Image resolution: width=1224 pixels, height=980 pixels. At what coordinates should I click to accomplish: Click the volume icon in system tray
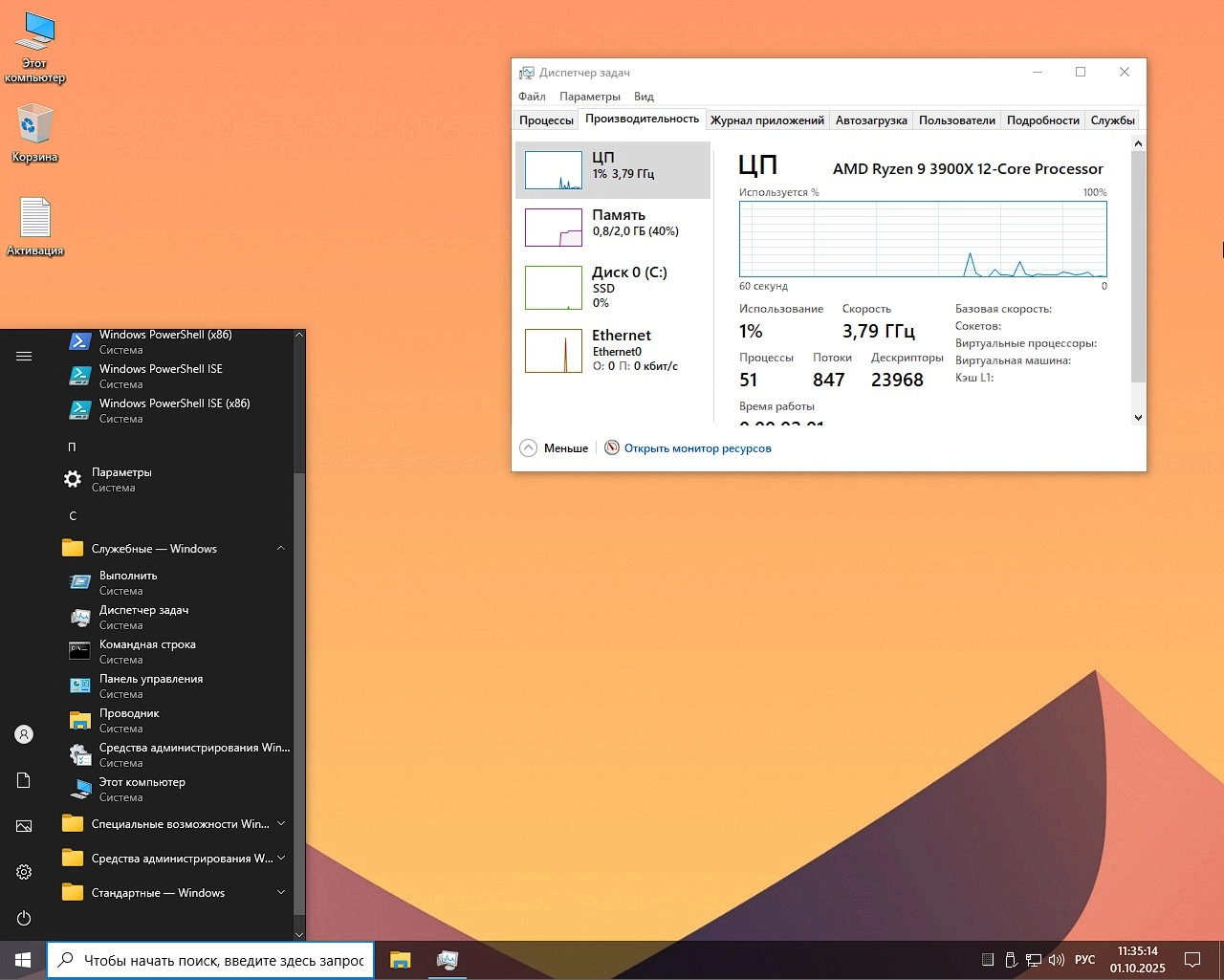1056,960
